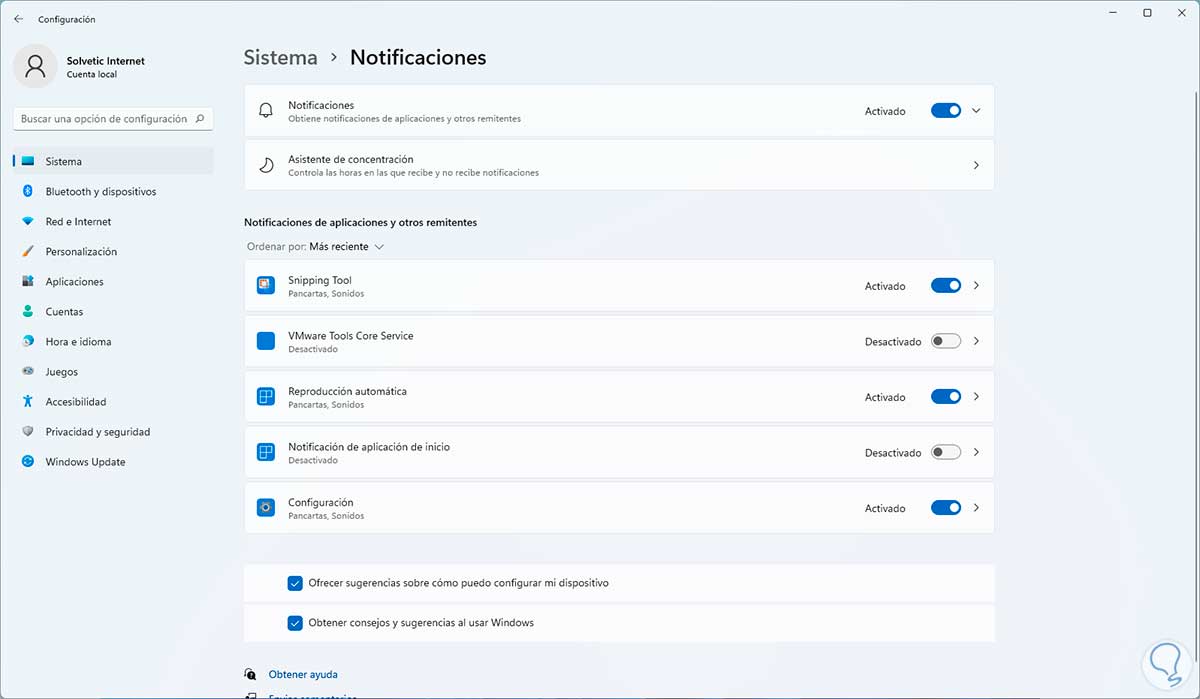Click the Obtener ayuda link

(x=303, y=674)
